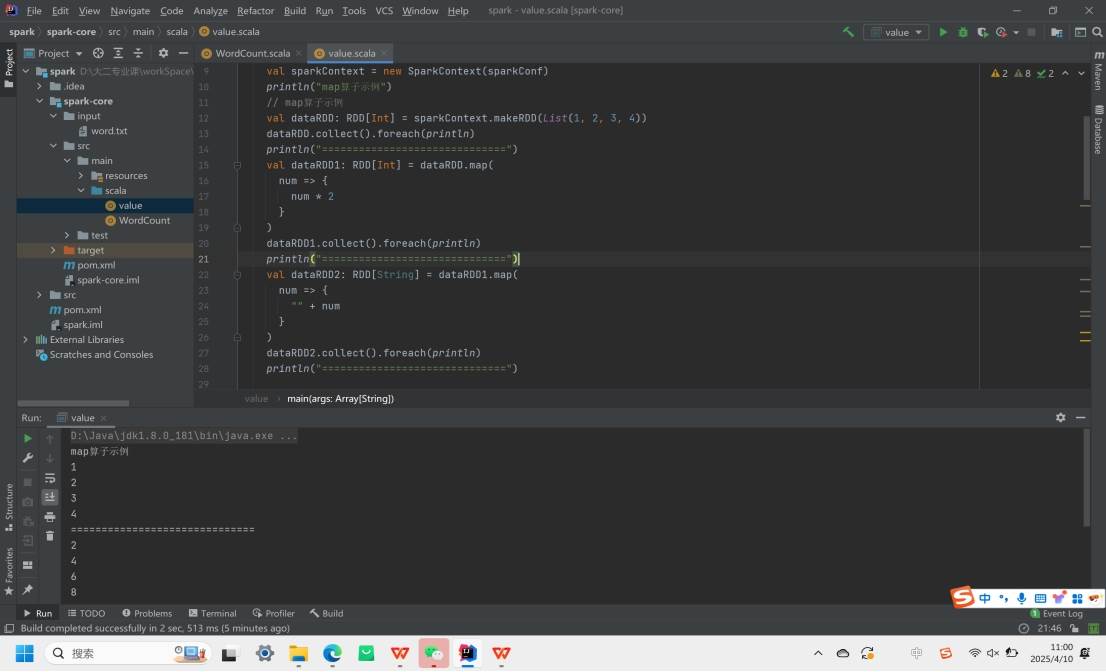Open WeChat from the Windows taskbar
1106x672 pixels.
(x=434, y=653)
